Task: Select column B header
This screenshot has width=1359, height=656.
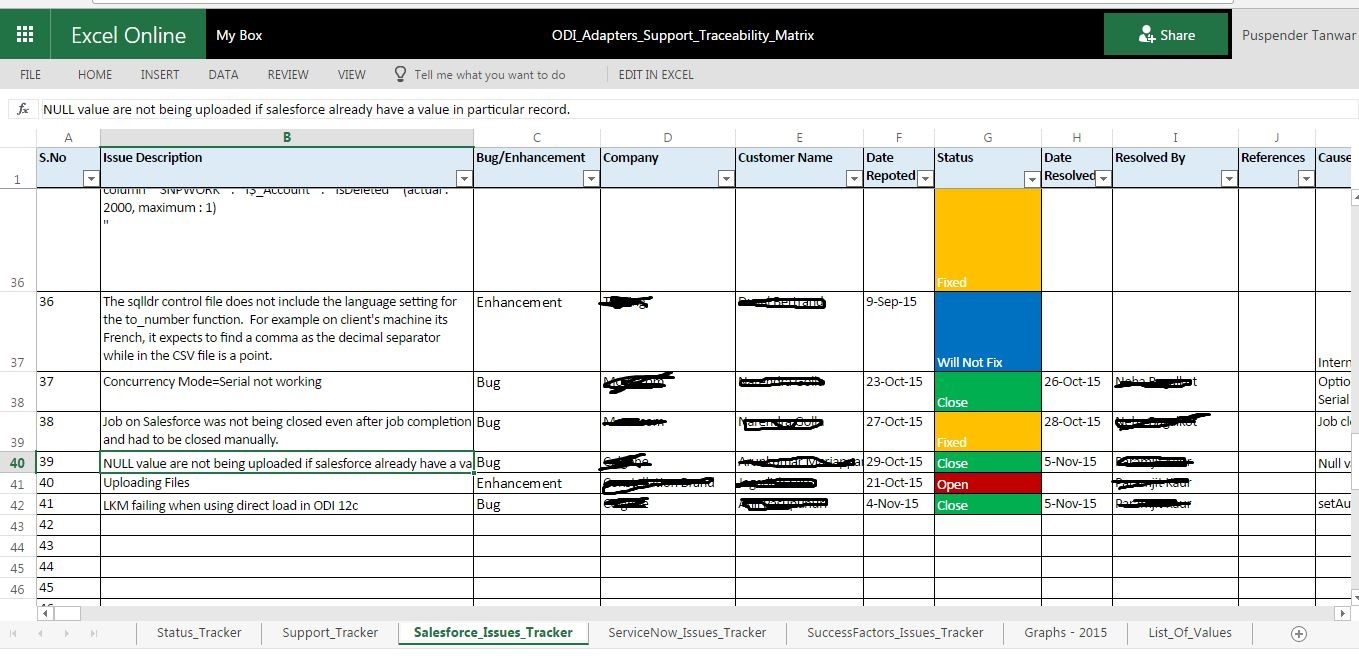Action: [x=286, y=137]
